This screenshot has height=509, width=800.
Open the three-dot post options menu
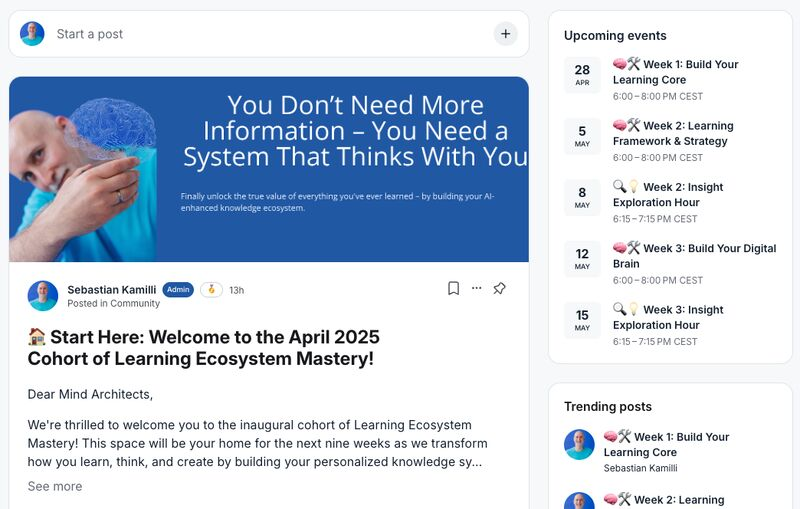(x=476, y=288)
